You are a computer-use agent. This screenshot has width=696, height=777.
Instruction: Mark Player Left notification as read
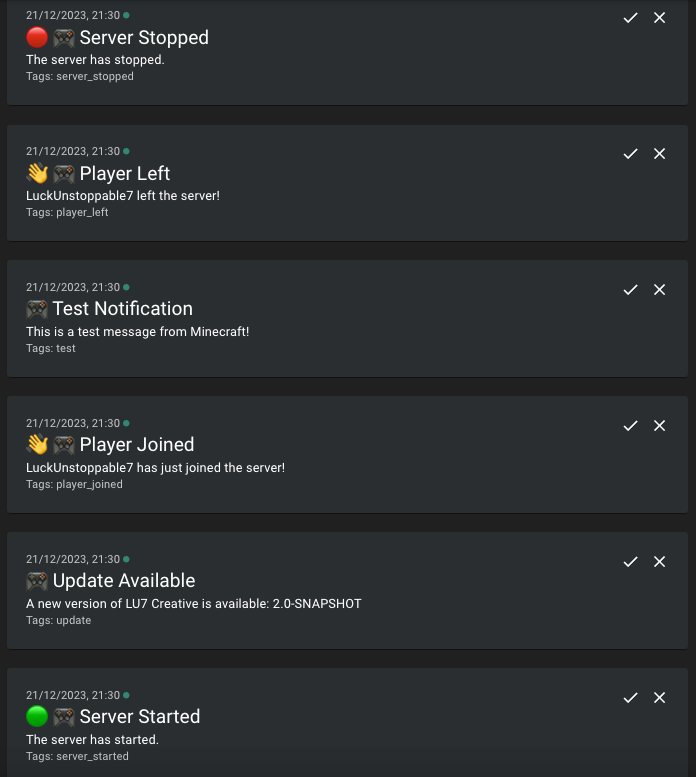pos(630,154)
